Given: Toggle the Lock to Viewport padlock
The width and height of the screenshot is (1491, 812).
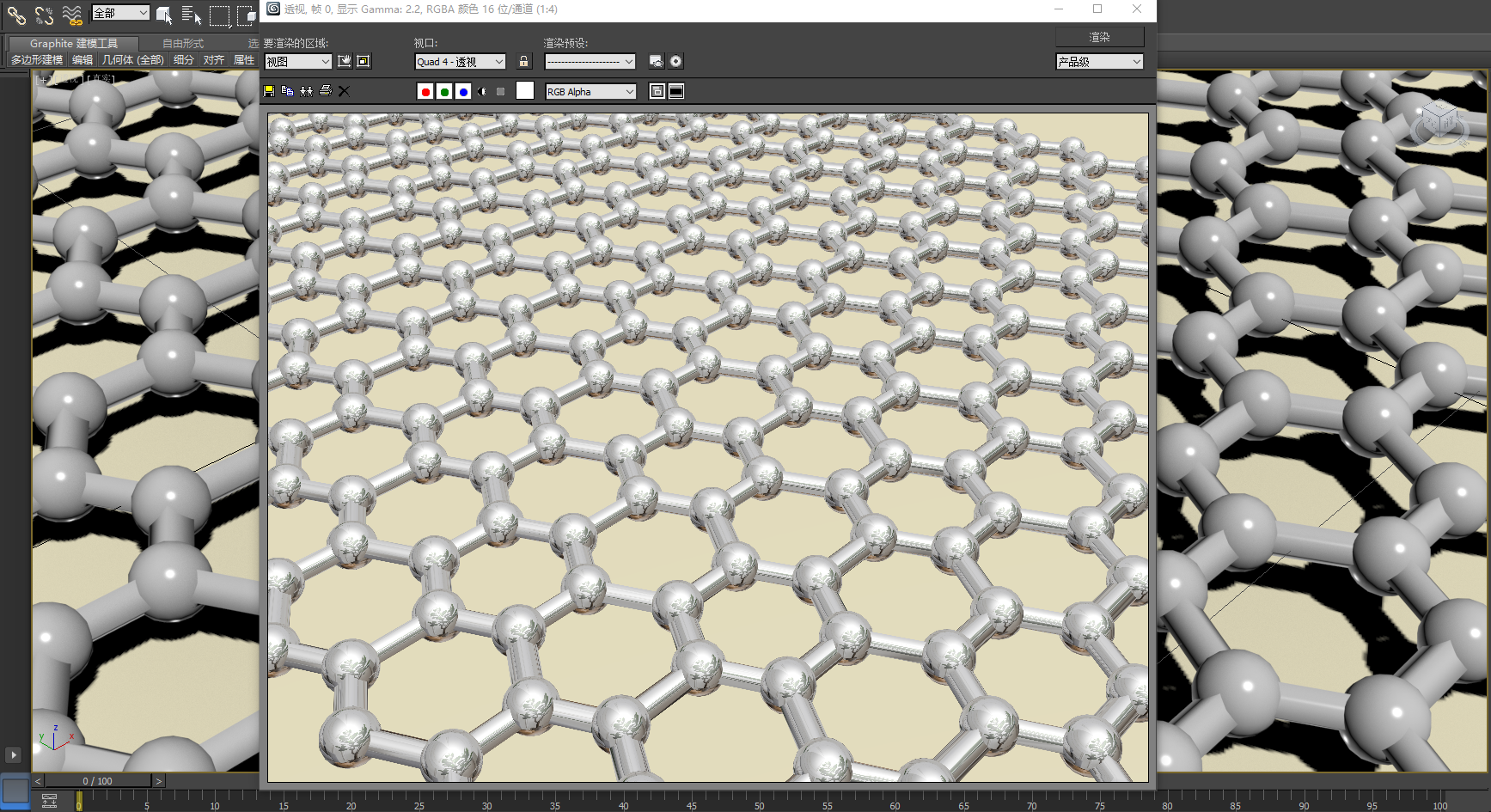Looking at the screenshot, I should pos(523,61).
